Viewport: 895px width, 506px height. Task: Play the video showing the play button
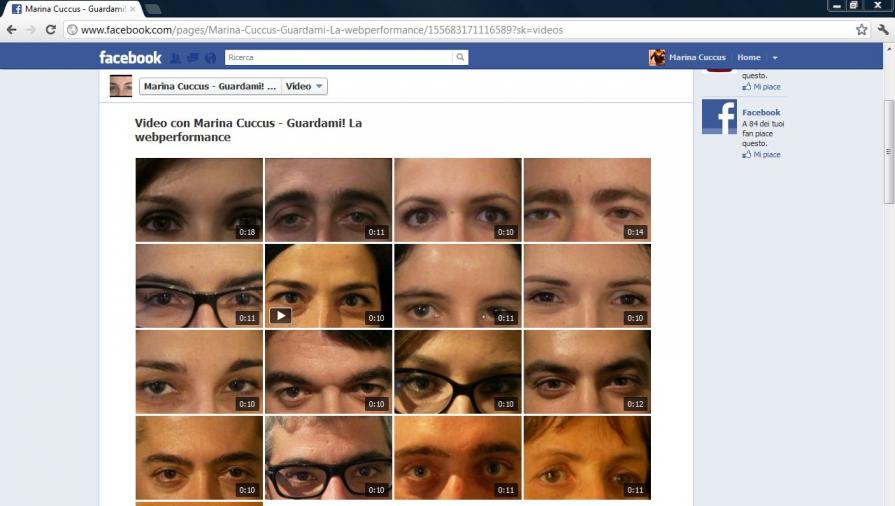[280, 315]
